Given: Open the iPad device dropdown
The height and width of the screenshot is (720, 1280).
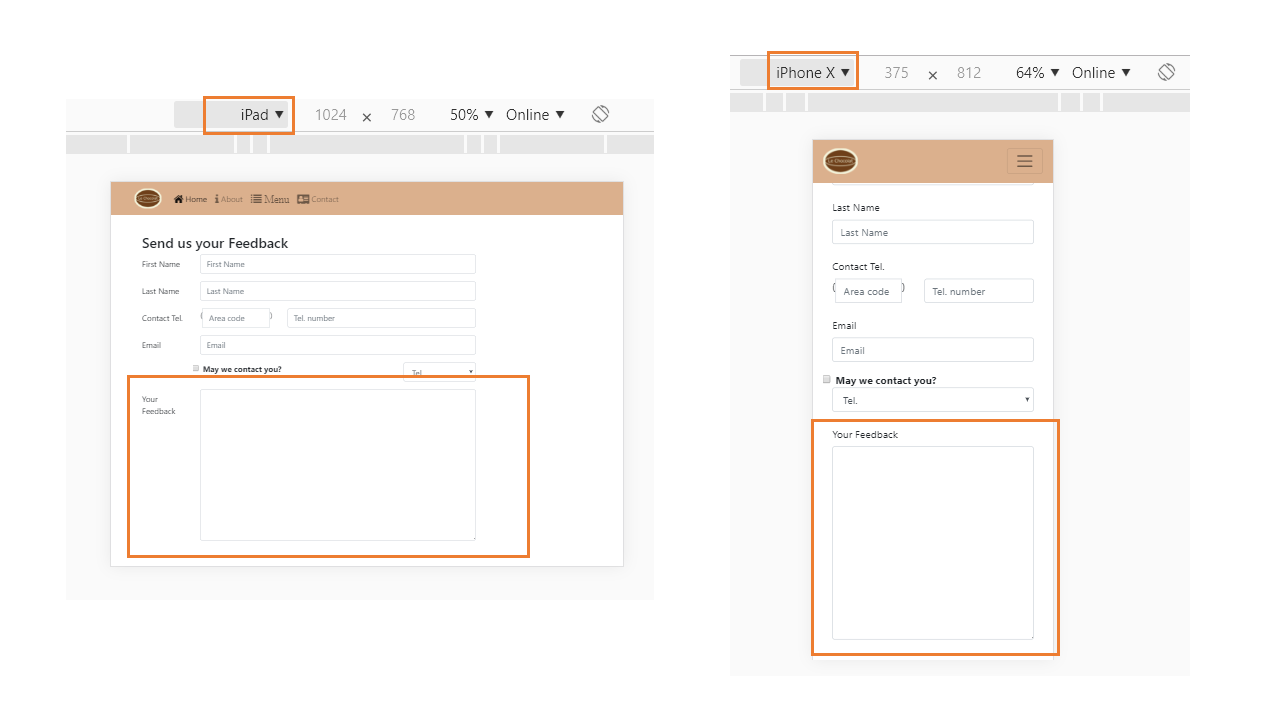Looking at the screenshot, I should pos(248,114).
